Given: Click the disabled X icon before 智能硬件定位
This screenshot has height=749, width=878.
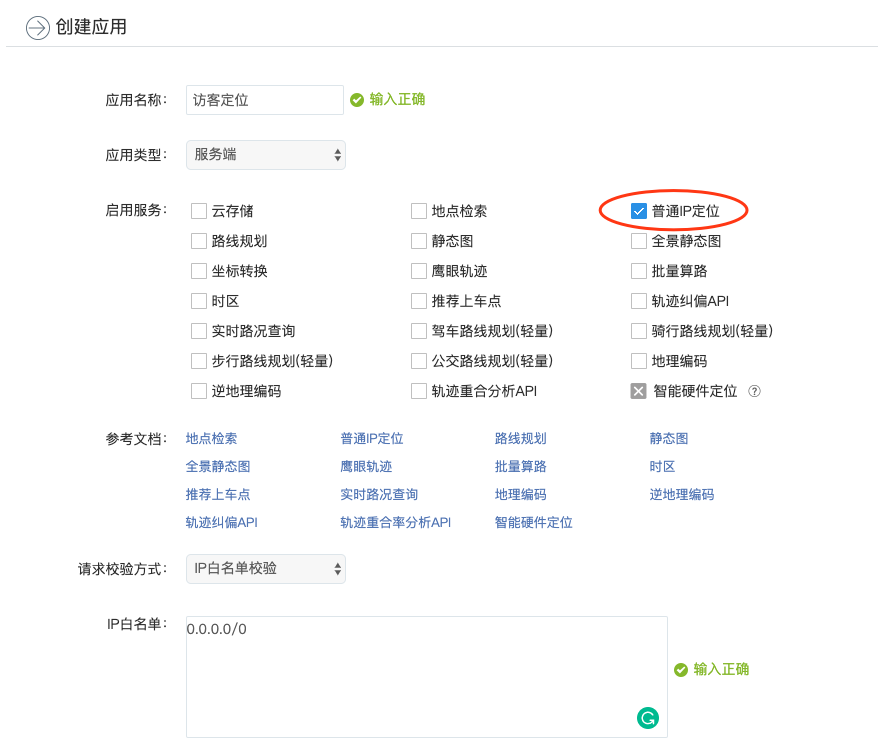Looking at the screenshot, I should (x=638, y=391).
